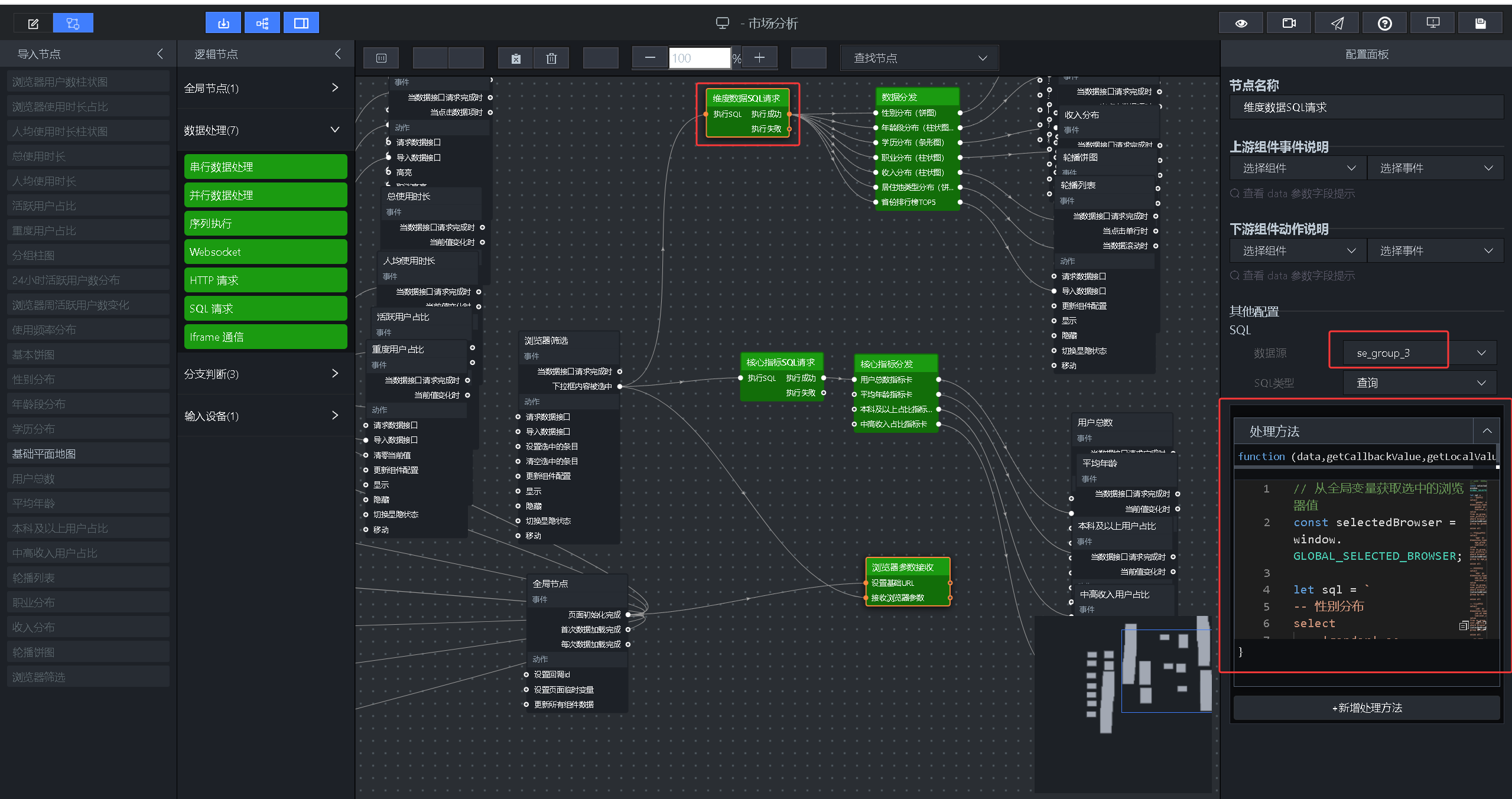Open 选择组件 dropdown under 上游组件事件说明
This screenshot has height=799, width=1512.
pos(1298,168)
